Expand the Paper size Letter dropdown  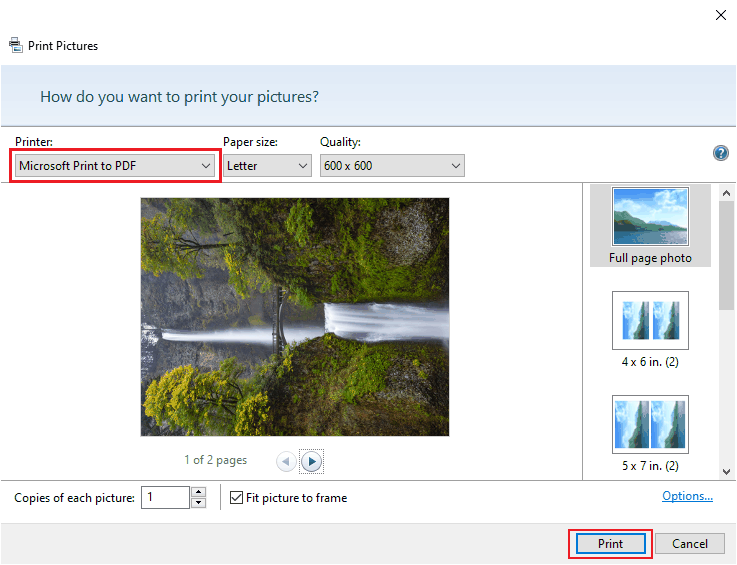click(x=267, y=166)
